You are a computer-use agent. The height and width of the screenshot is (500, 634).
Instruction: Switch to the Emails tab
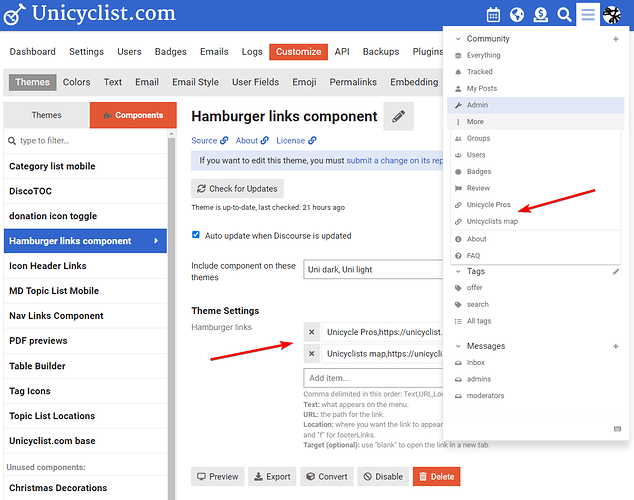[214, 52]
